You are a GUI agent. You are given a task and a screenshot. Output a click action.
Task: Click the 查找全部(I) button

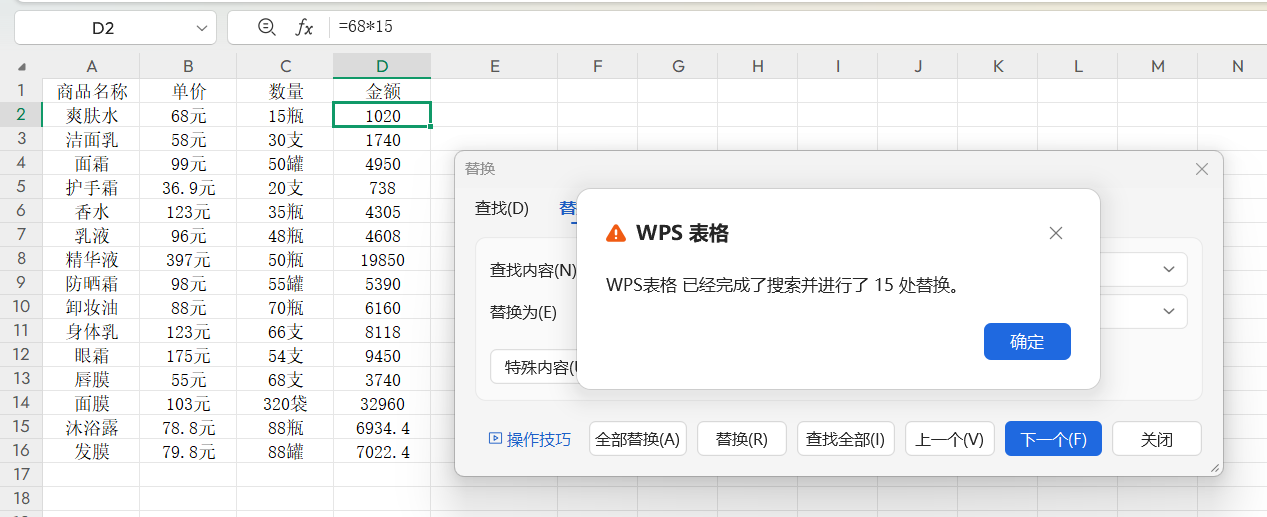tap(845, 439)
